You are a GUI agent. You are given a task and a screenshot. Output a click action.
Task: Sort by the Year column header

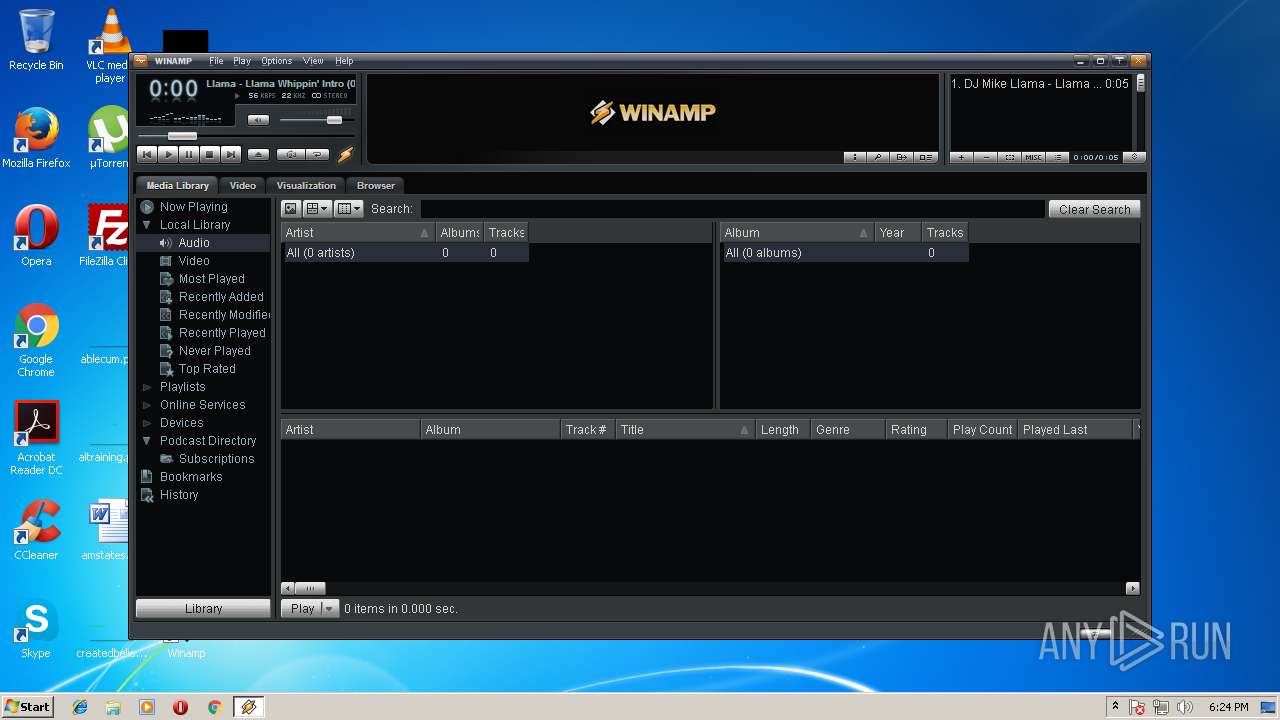point(898,233)
